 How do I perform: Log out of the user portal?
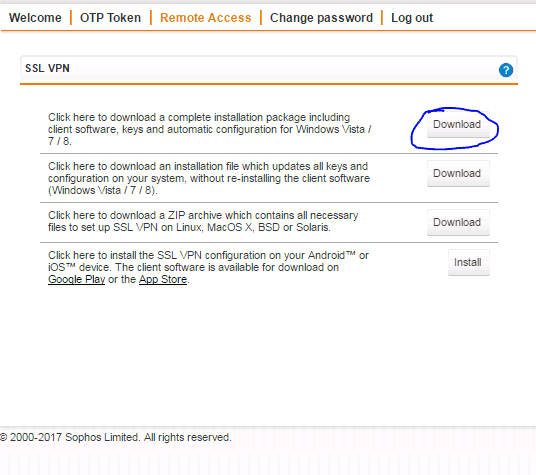pyautogui.click(x=412, y=18)
